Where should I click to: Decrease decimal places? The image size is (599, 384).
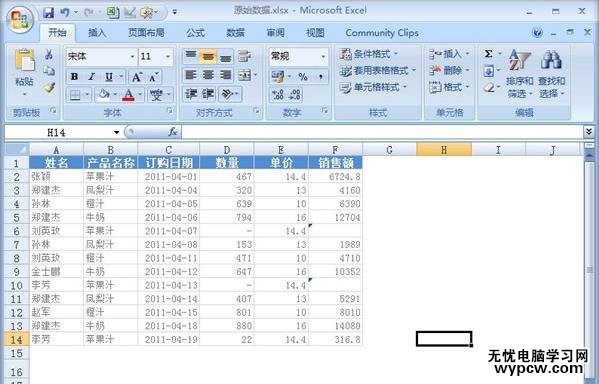[x=295, y=95]
